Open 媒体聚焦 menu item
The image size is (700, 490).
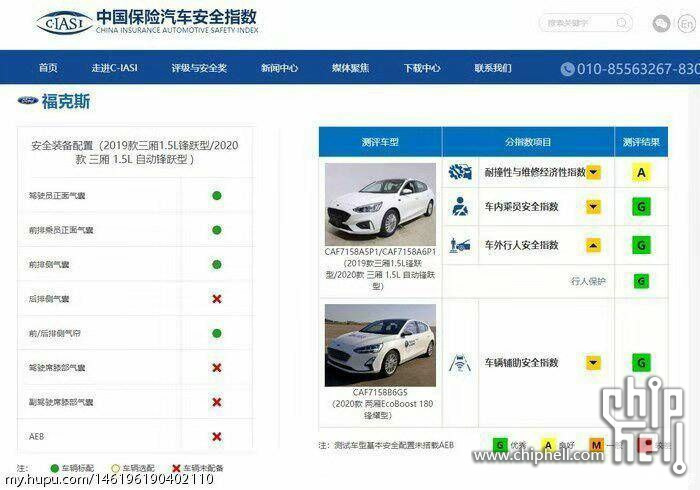[350, 68]
